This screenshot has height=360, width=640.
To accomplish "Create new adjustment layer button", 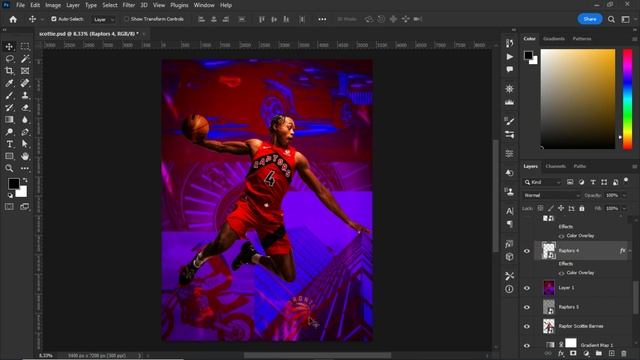I will (x=586, y=353).
